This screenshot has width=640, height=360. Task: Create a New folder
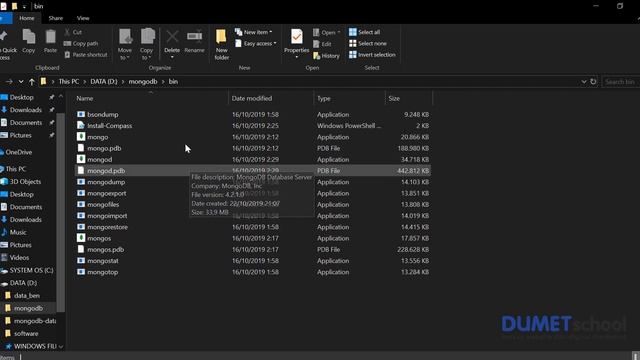(x=221, y=44)
